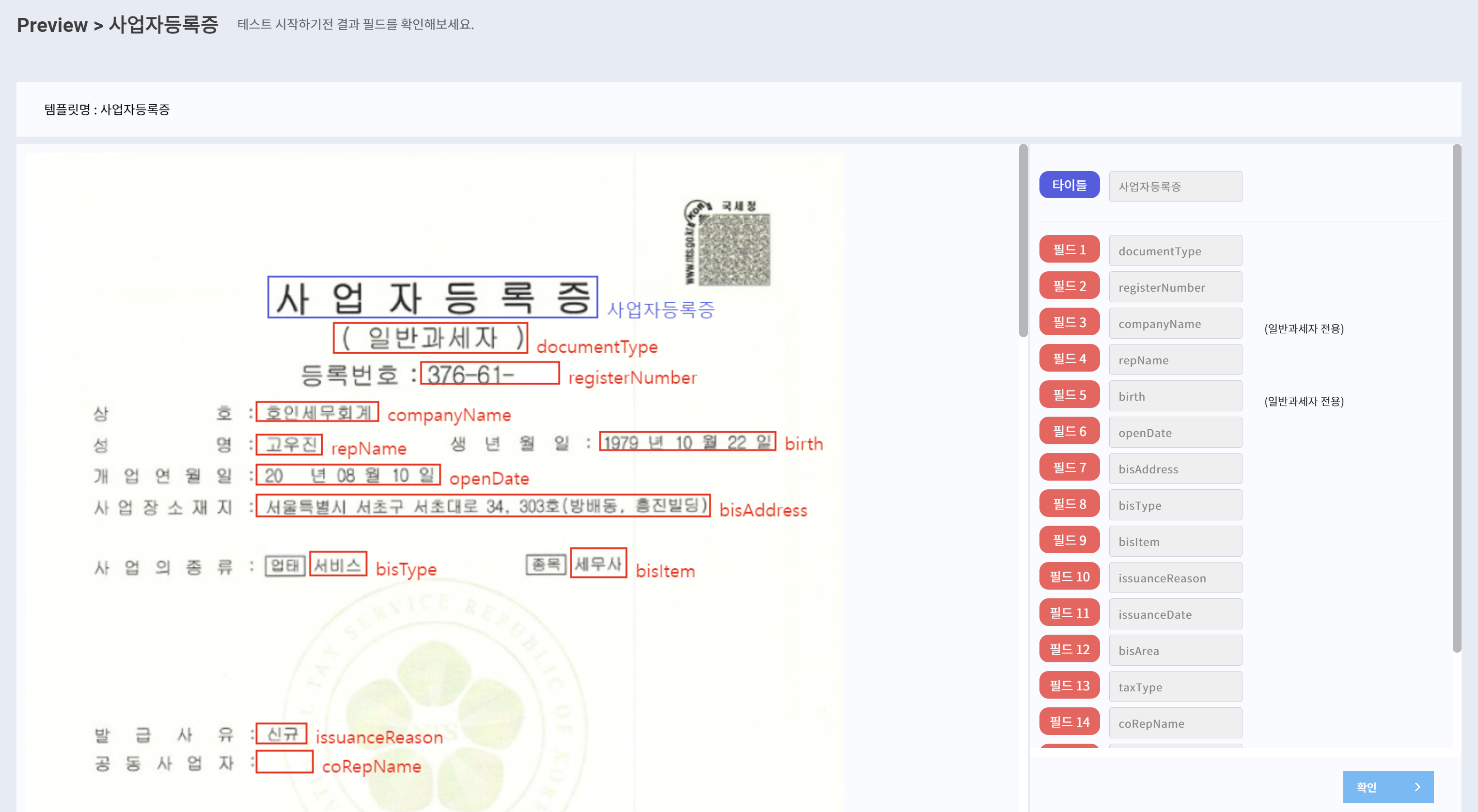Viewport: 1478px width, 812px height.
Task: Click the repName input field
Action: tap(1175, 359)
